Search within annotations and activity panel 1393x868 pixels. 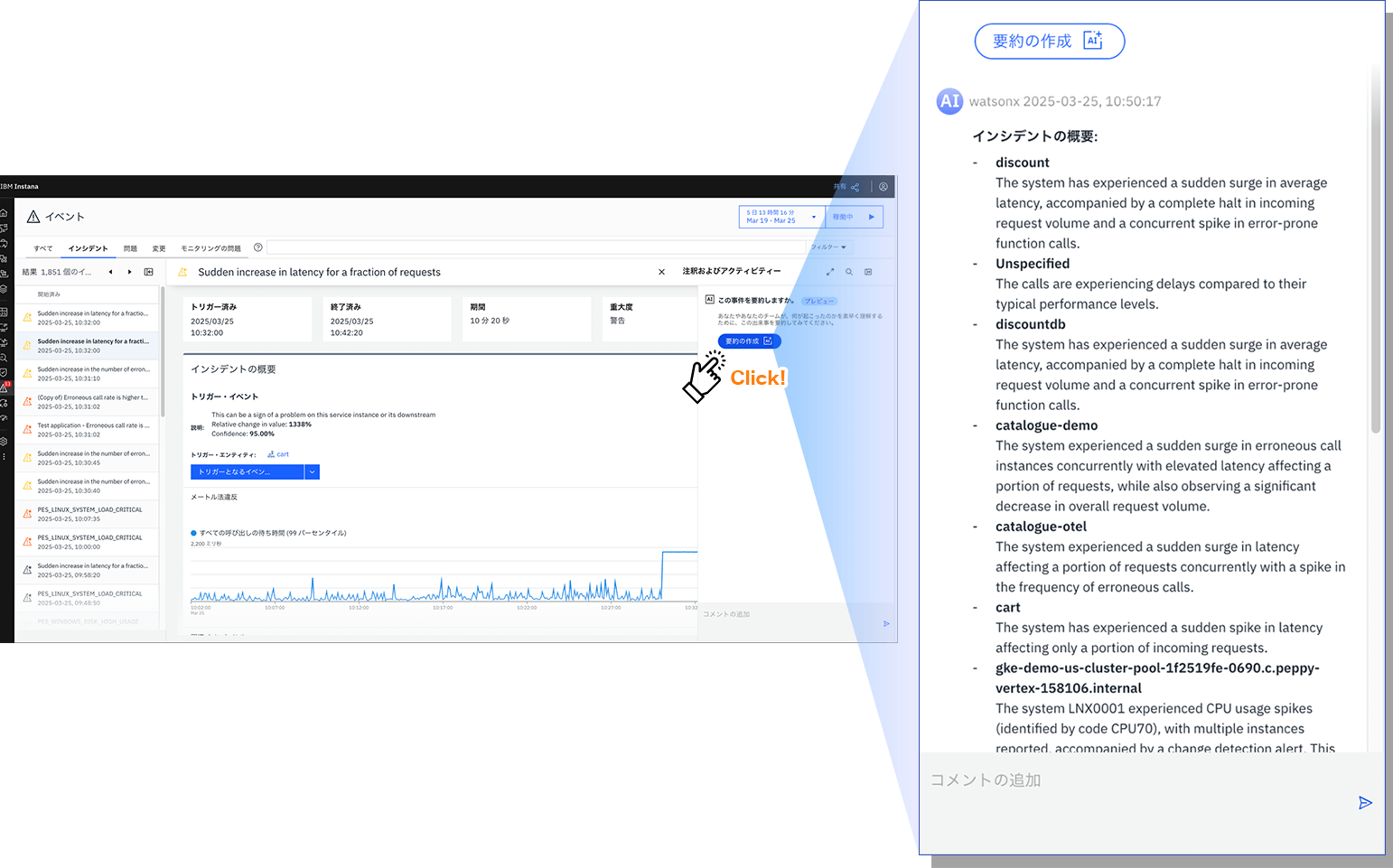click(x=849, y=272)
